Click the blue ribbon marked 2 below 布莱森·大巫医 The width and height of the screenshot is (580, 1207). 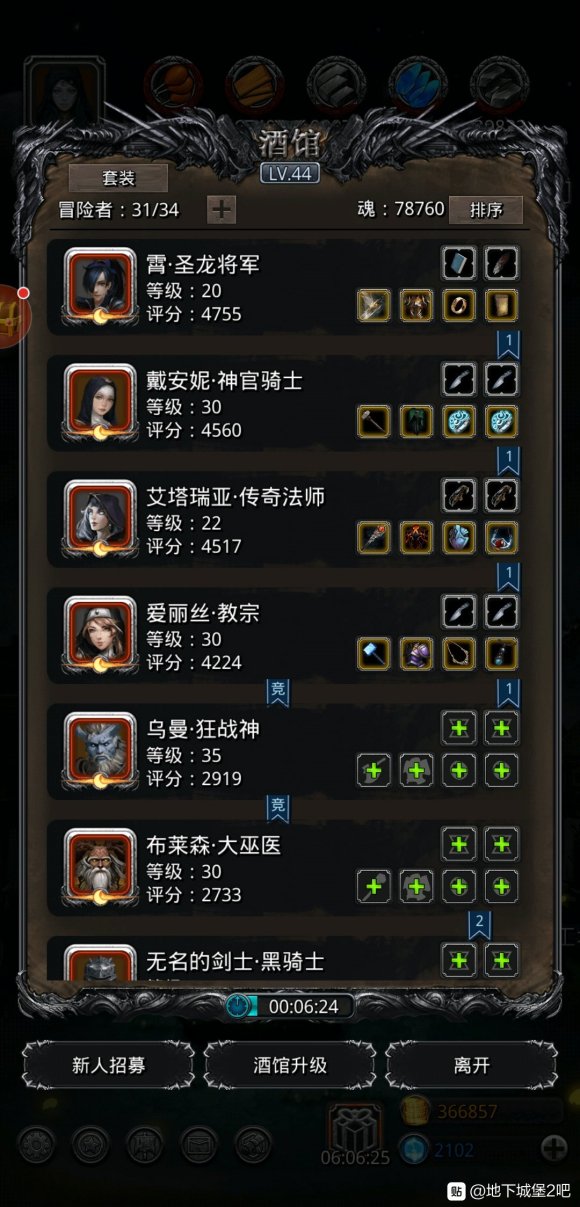[x=480, y=924]
